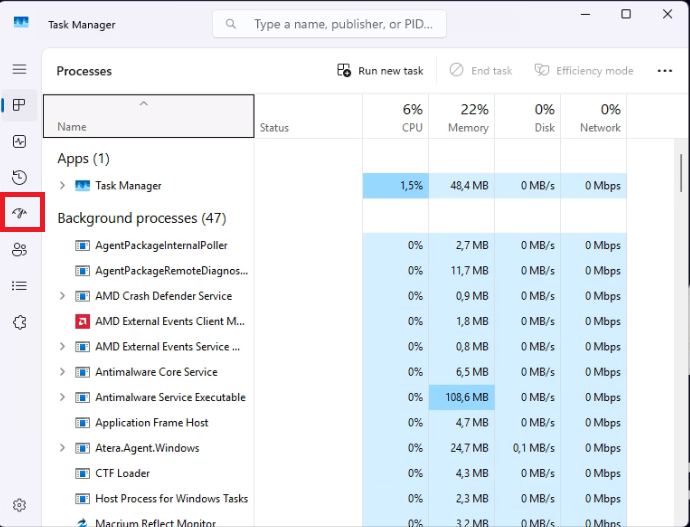This screenshot has height=527, width=690.
Task: Expand Antimalware Core Service row
Action: coord(62,372)
